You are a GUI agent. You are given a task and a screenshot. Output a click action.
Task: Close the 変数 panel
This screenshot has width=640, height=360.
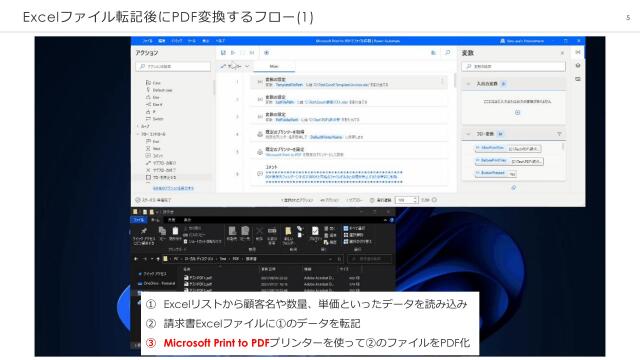[562, 53]
